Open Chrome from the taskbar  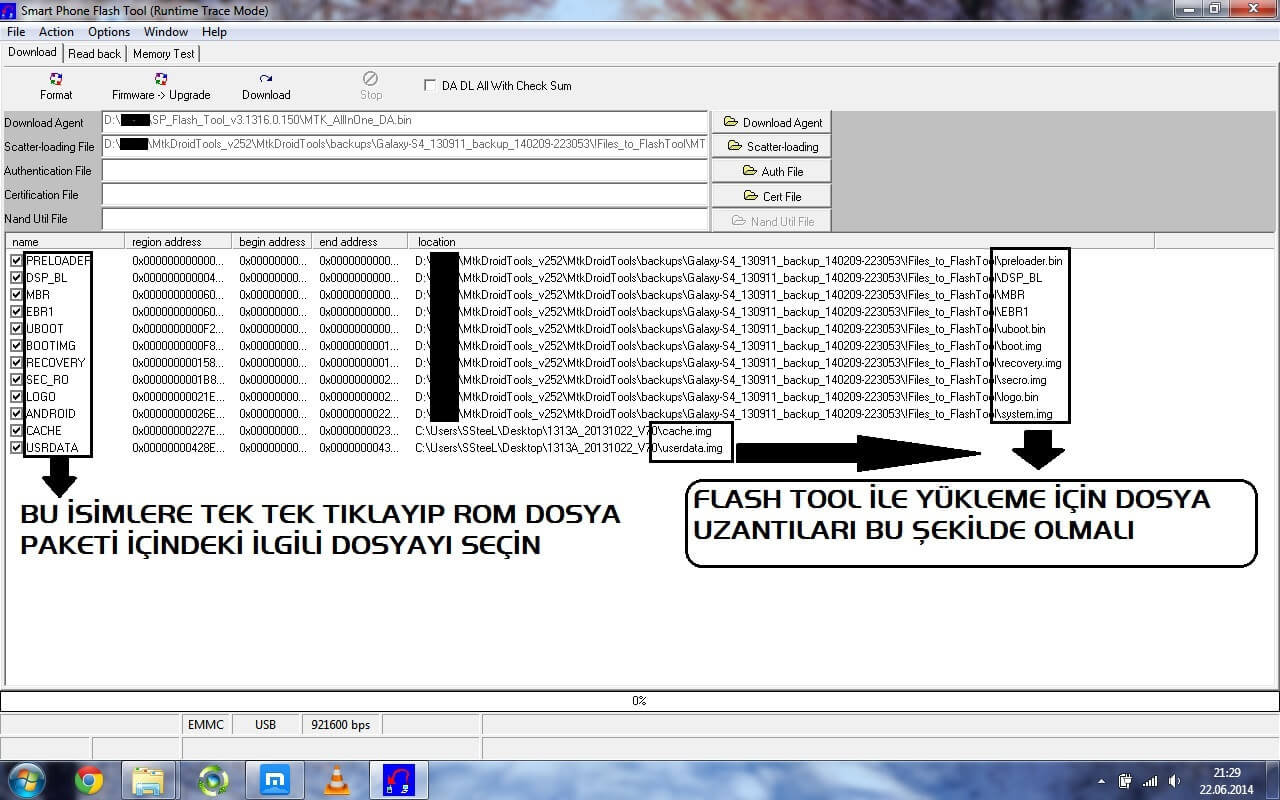coord(89,780)
